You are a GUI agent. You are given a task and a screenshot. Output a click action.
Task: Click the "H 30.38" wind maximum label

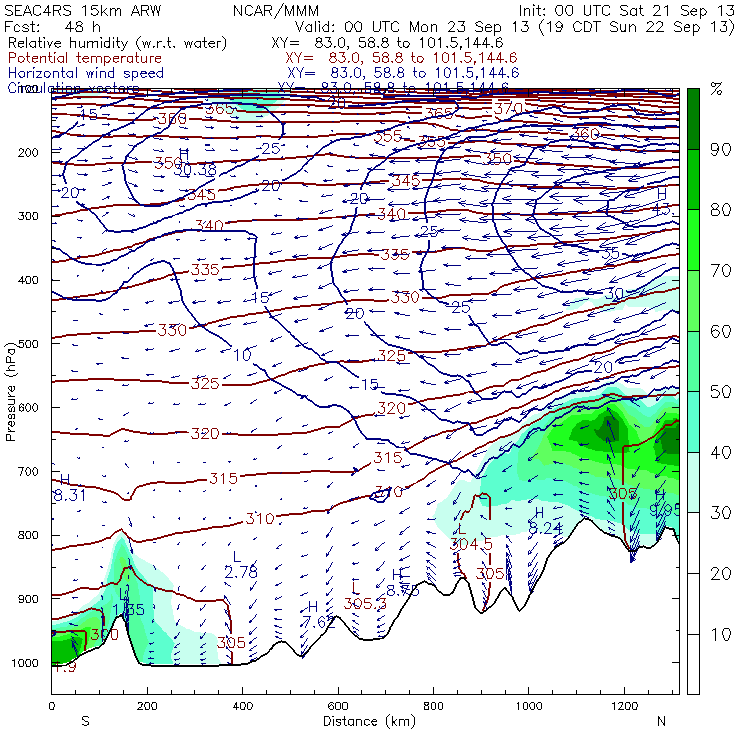194,162
